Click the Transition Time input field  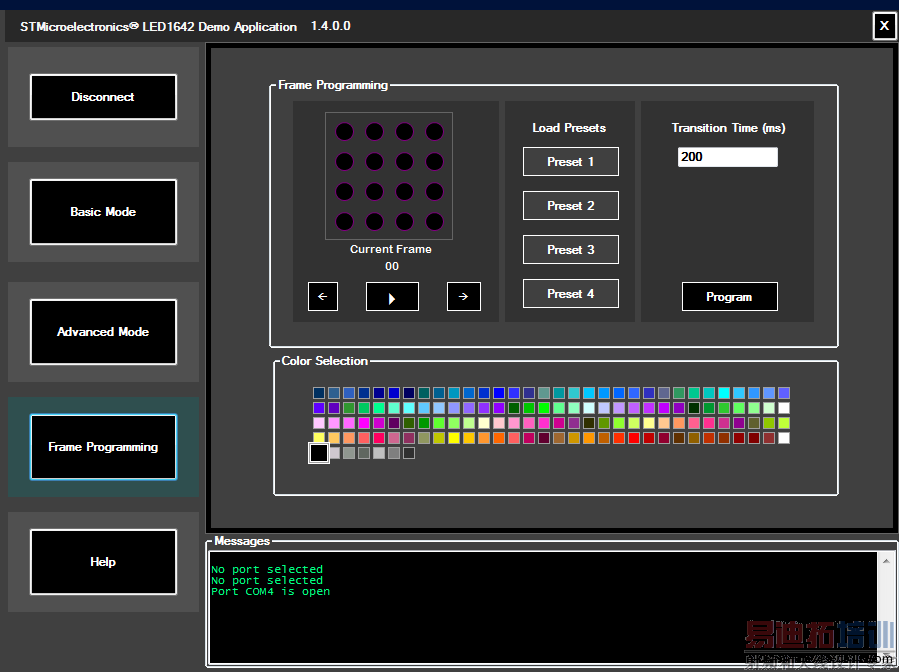pyautogui.click(x=727, y=157)
